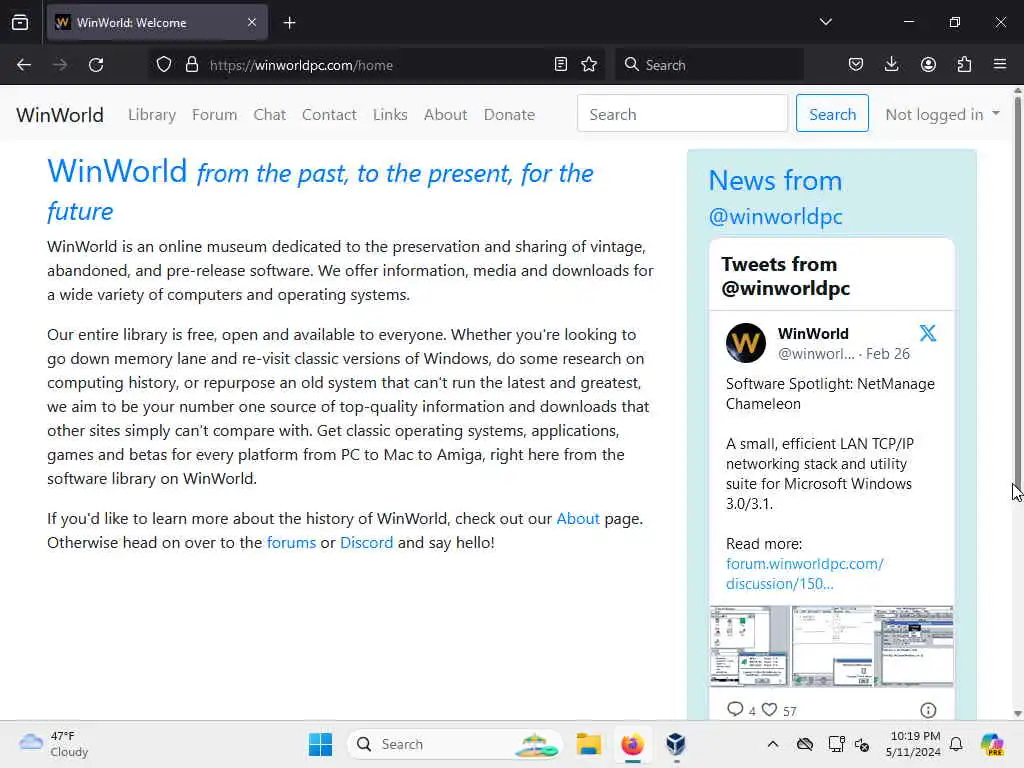Screen dimensions: 1024x768
Task: Open the Chat nav link
Action: click(x=270, y=114)
